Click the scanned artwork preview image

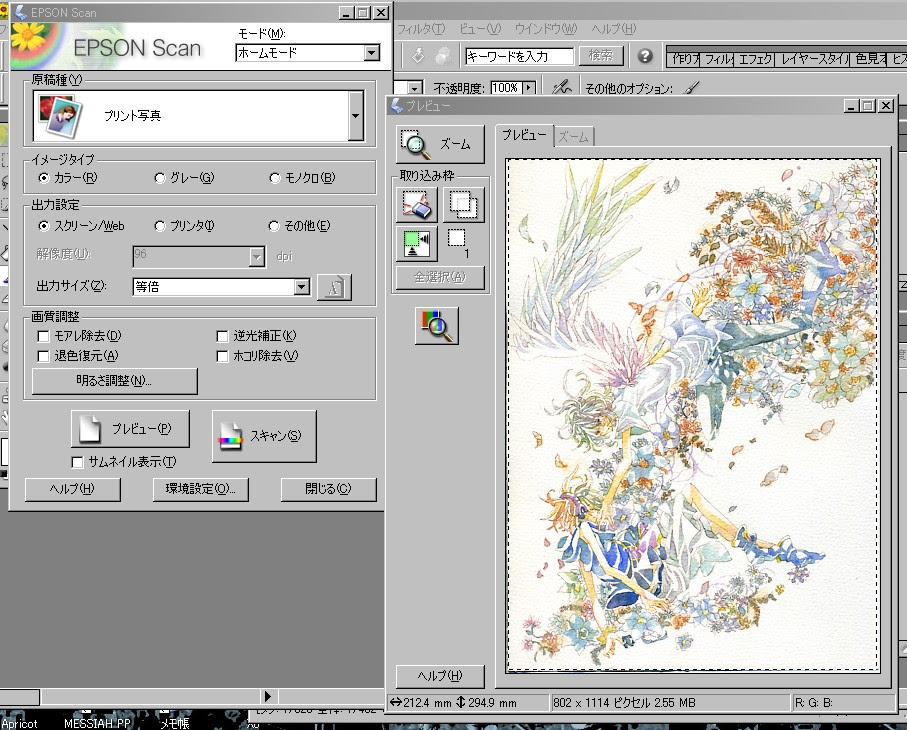click(x=693, y=415)
